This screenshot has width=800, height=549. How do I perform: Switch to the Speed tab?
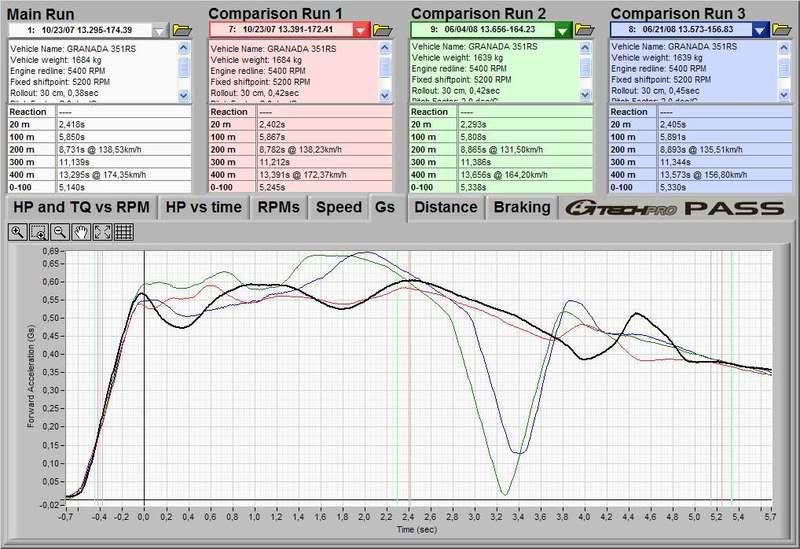[x=338, y=207]
